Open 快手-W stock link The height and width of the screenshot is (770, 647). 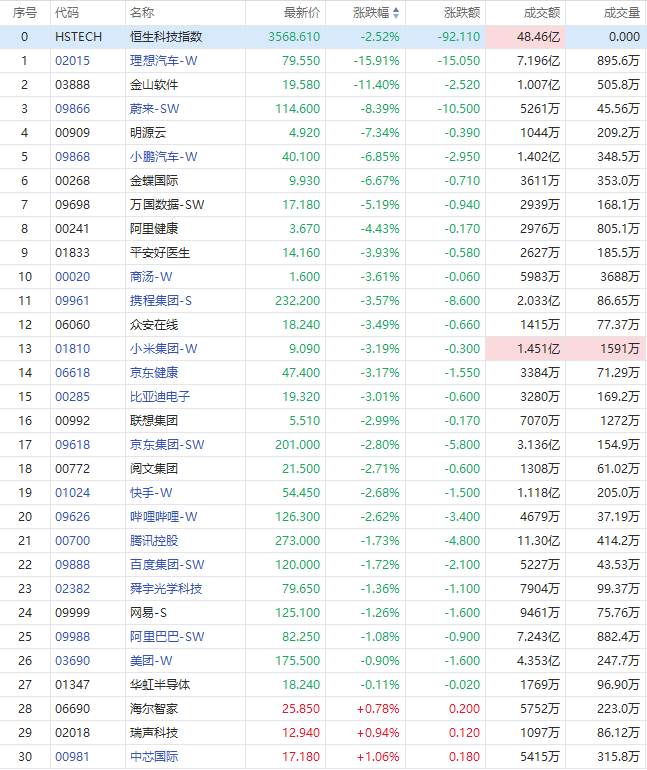coord(151,493)
